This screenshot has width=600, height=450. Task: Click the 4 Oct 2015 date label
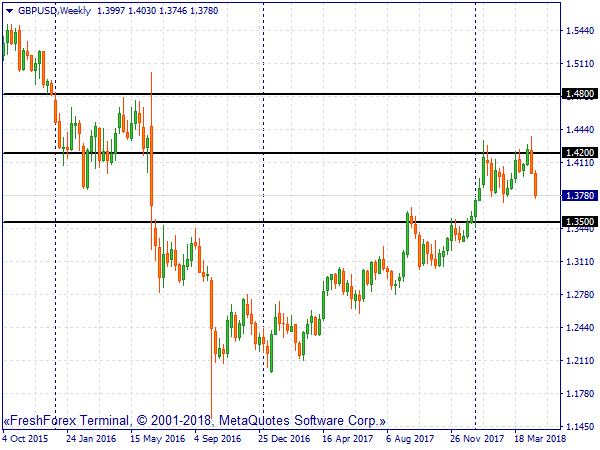pos(26,439)
